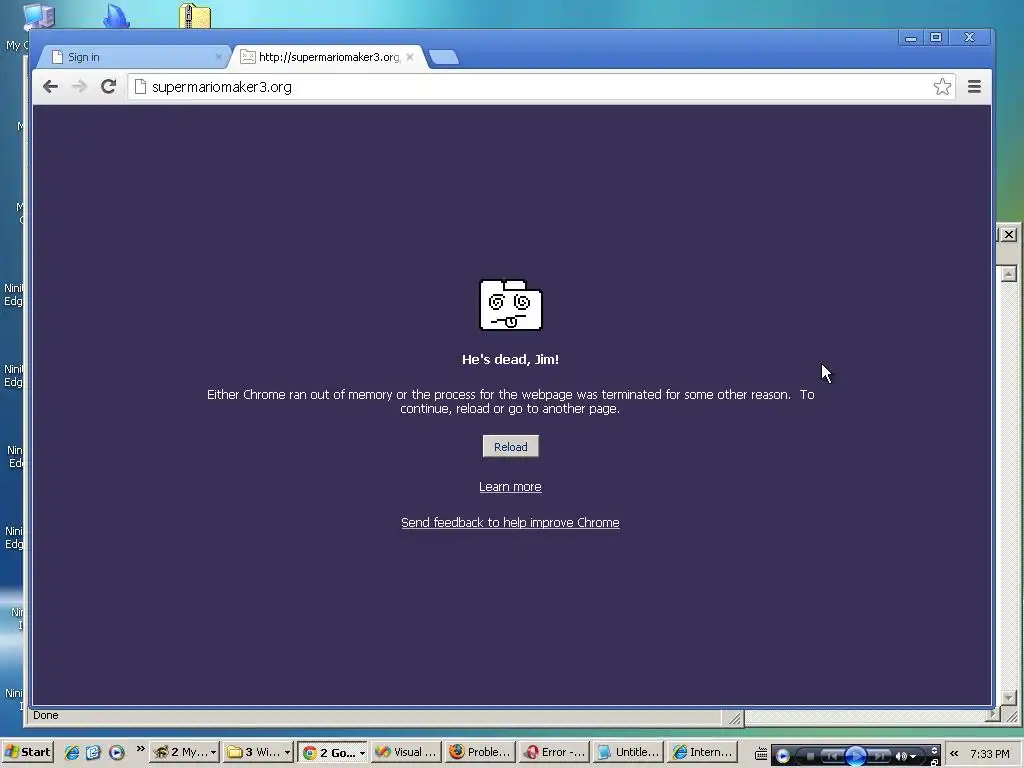Switch to the Visual ... taskbar window
1024x768 pixels.
405,752
